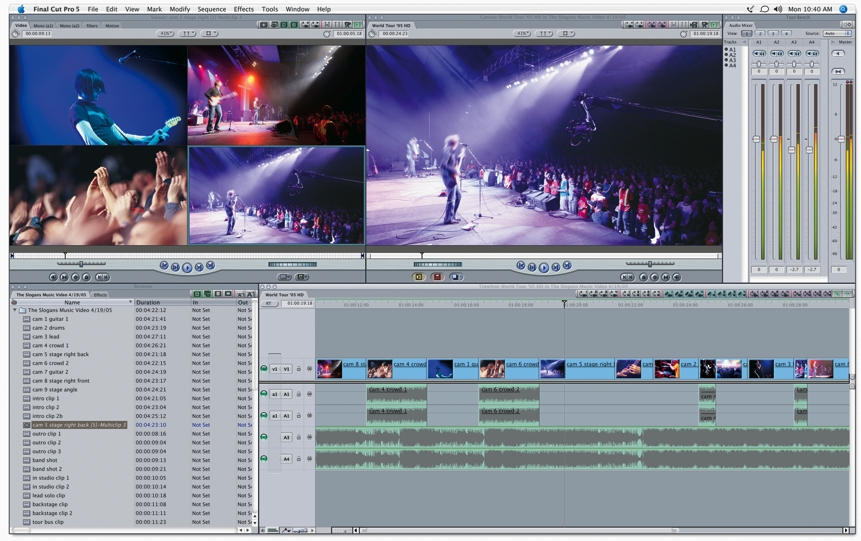Click the volume icon in the menu bar
This screenshot has height=541, width=861.
click(x=778, y=9)
